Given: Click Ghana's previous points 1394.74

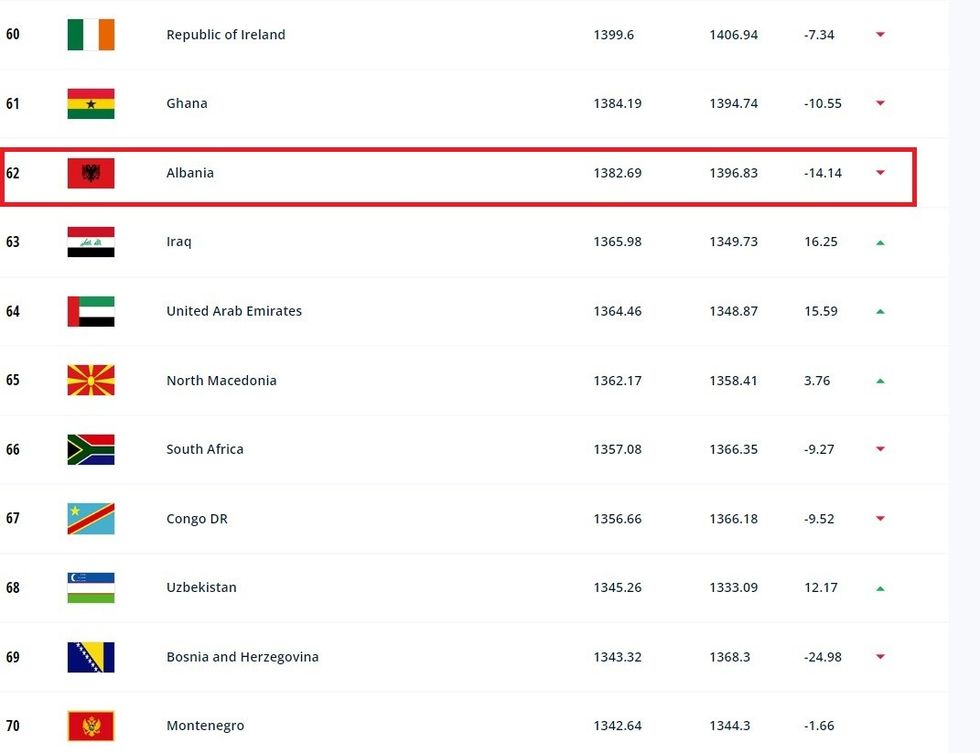Looking at the screenshot, I should (x=733, y=104).
